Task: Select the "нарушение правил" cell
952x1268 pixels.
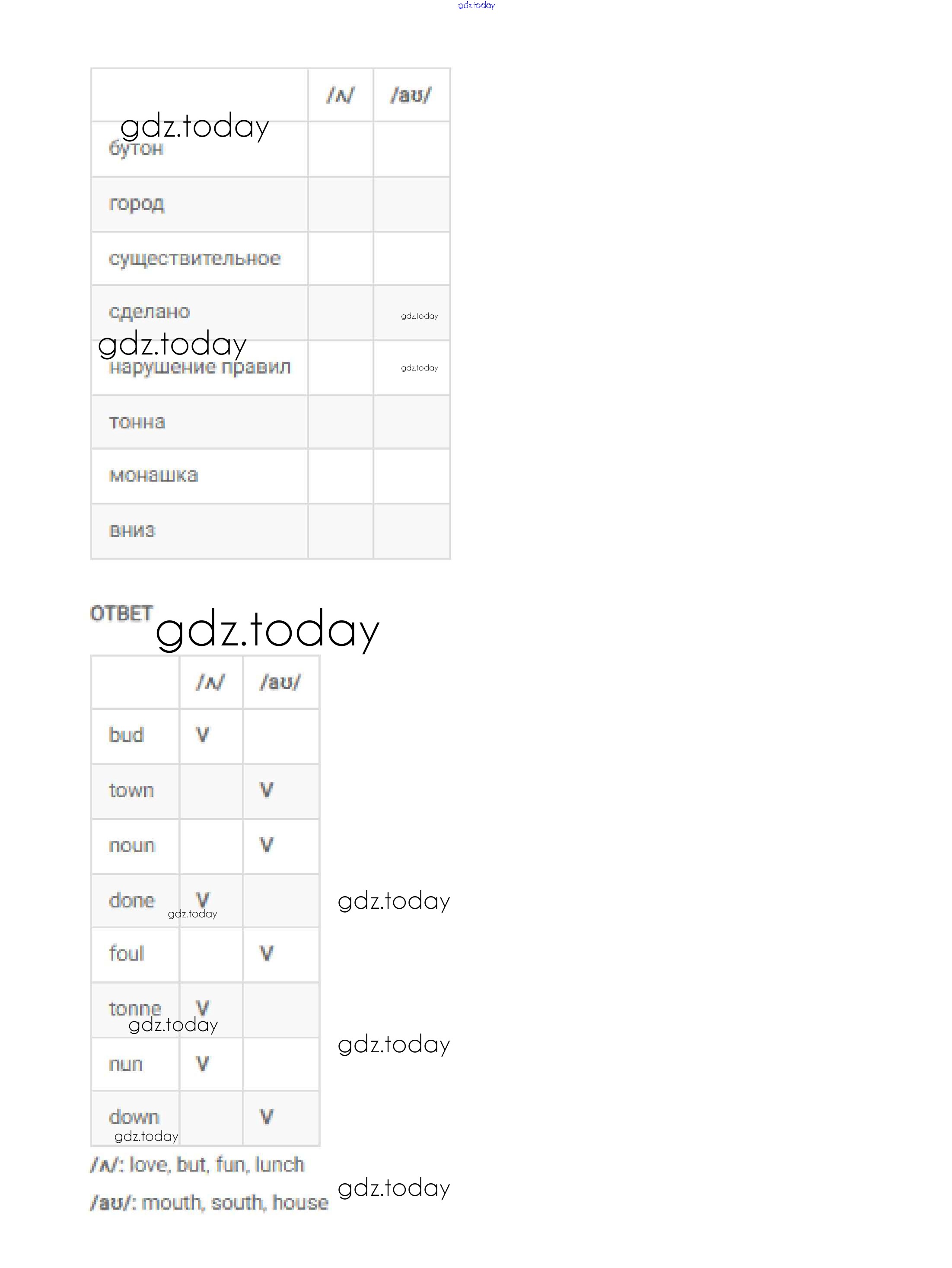Action: tap(200, 367)
